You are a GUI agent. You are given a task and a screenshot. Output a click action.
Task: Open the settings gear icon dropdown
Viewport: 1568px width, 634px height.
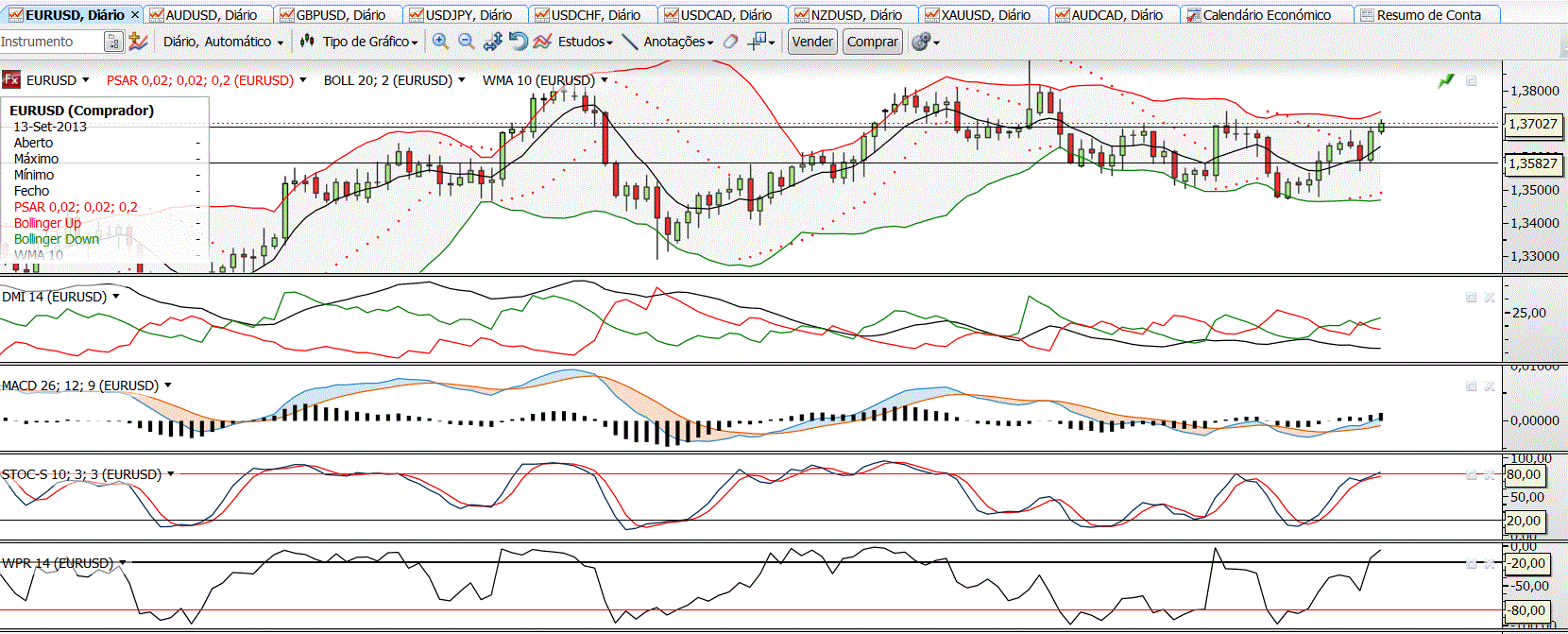[925, 42]
